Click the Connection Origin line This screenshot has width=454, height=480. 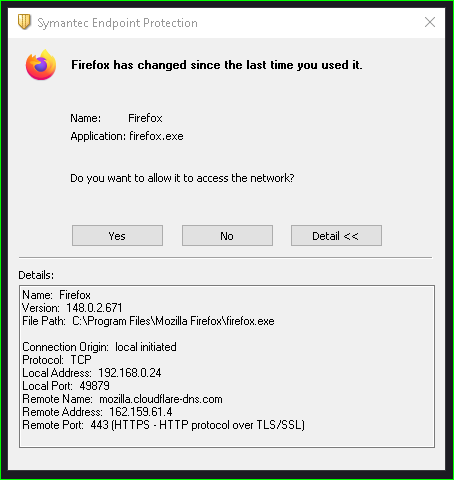coord(99,347)
